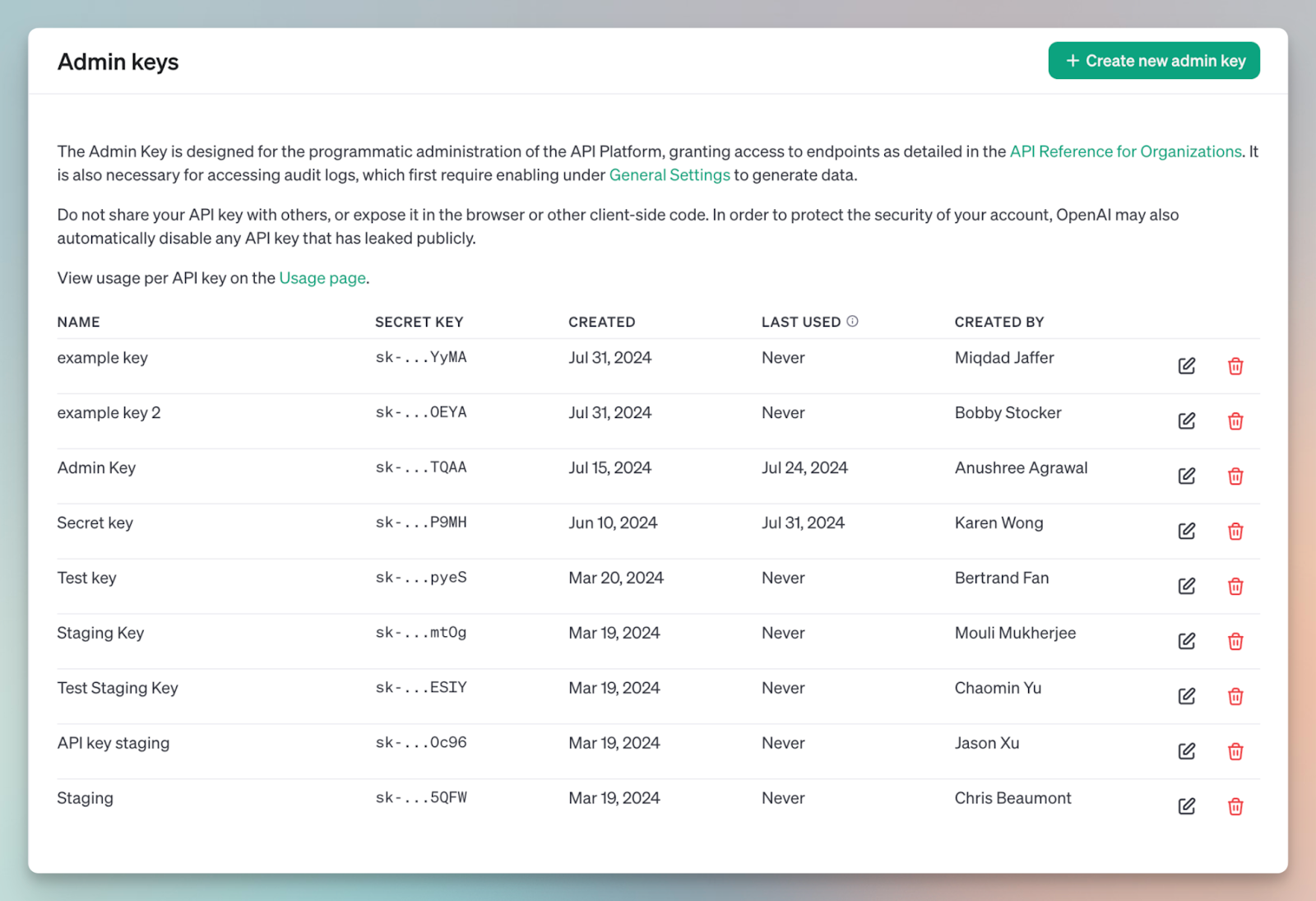Open the General Settings link
This screenshot has height=901, width=1316.
670,174
